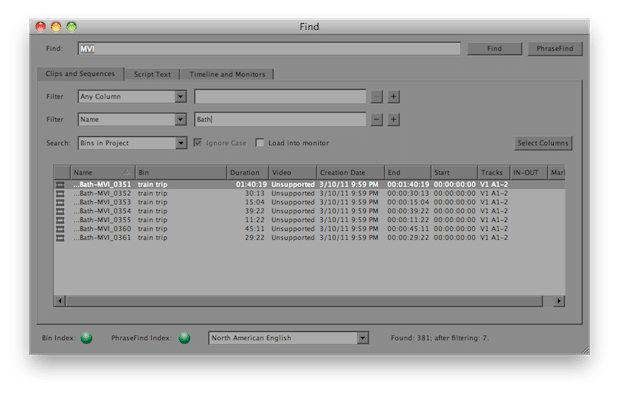This screenshot has width=619, height=395.
Task: Toggle the Ignore Case checkbox
Action: tap(198, 142)
